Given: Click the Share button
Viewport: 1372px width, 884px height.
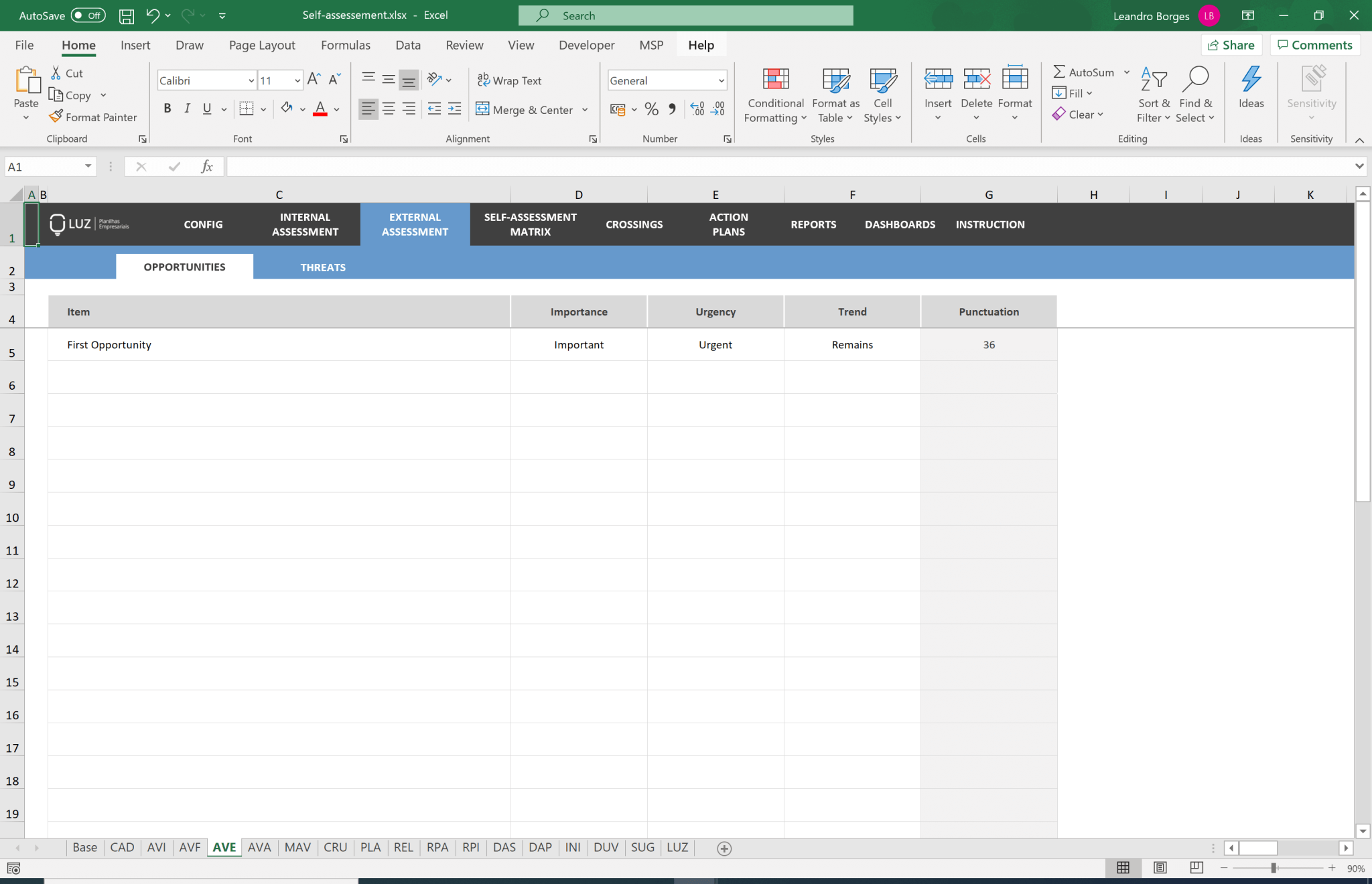Looking at the screenshot, I should [1233, 45].
